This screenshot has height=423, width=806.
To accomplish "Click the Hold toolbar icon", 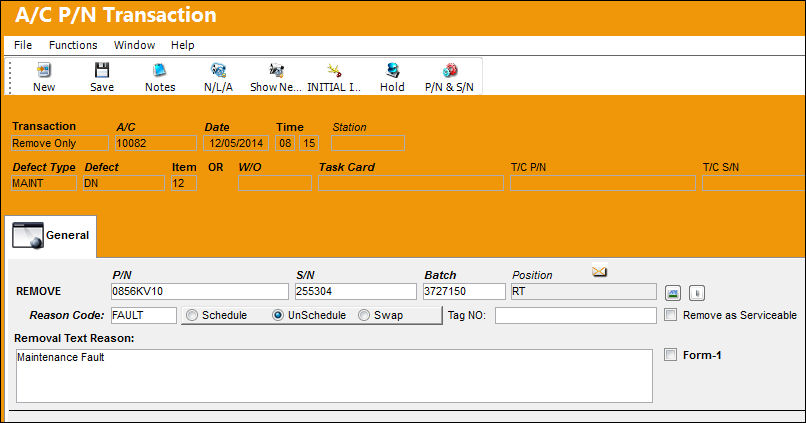I will tap(393, 70).
